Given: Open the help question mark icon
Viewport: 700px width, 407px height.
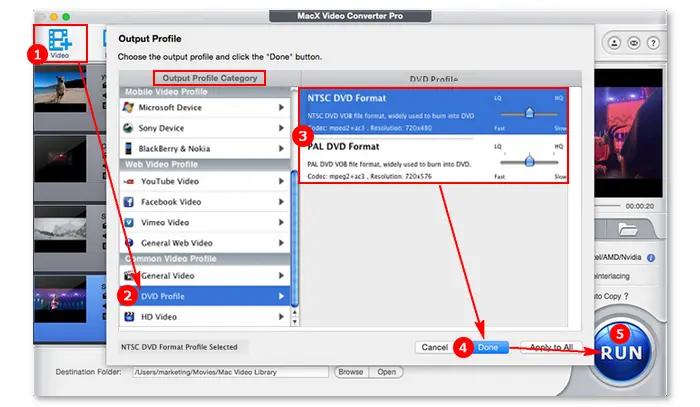Looking at the screenshot, I should coord(653,43).
